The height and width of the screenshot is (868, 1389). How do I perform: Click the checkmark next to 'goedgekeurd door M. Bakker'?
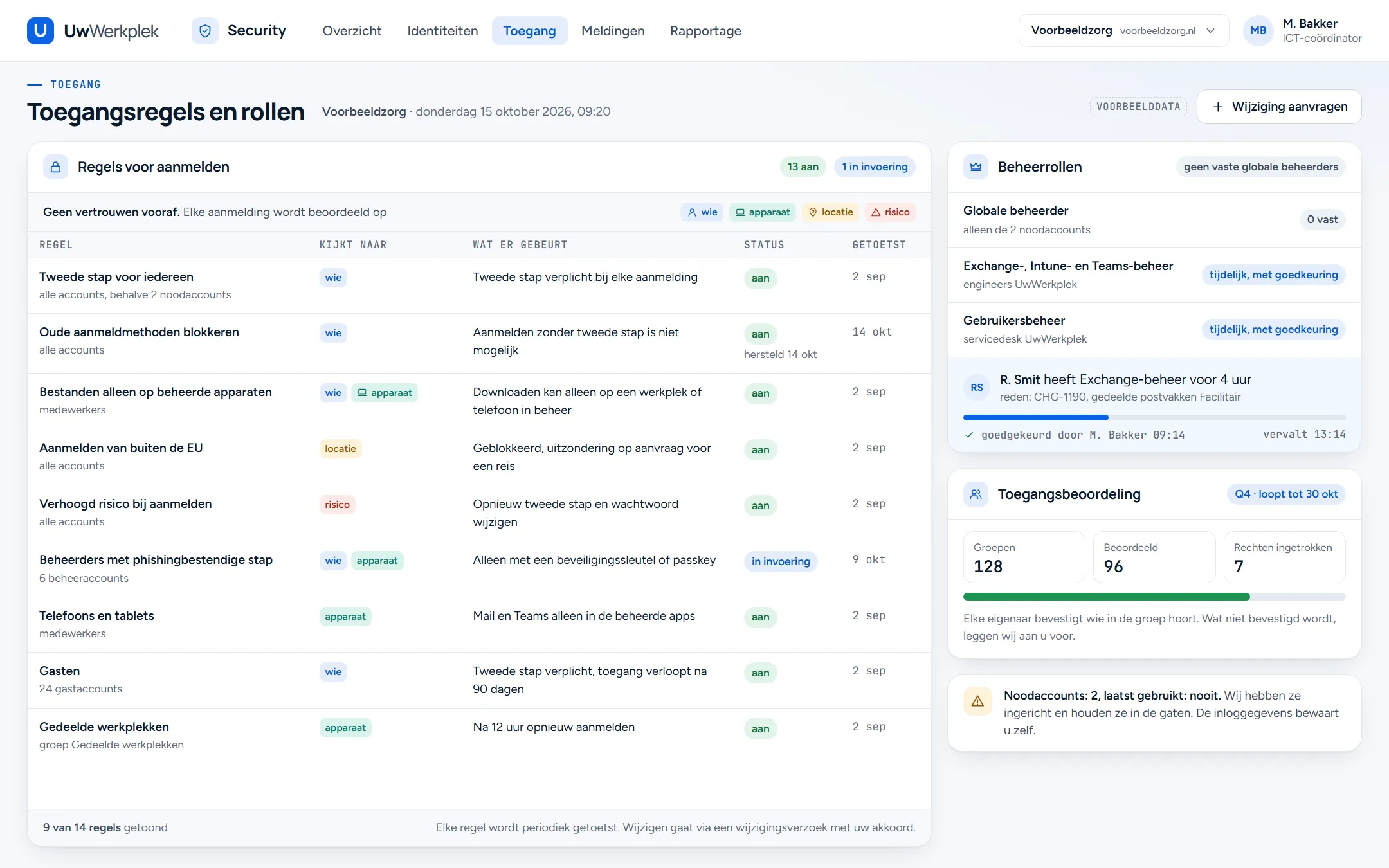click(969, 435)
